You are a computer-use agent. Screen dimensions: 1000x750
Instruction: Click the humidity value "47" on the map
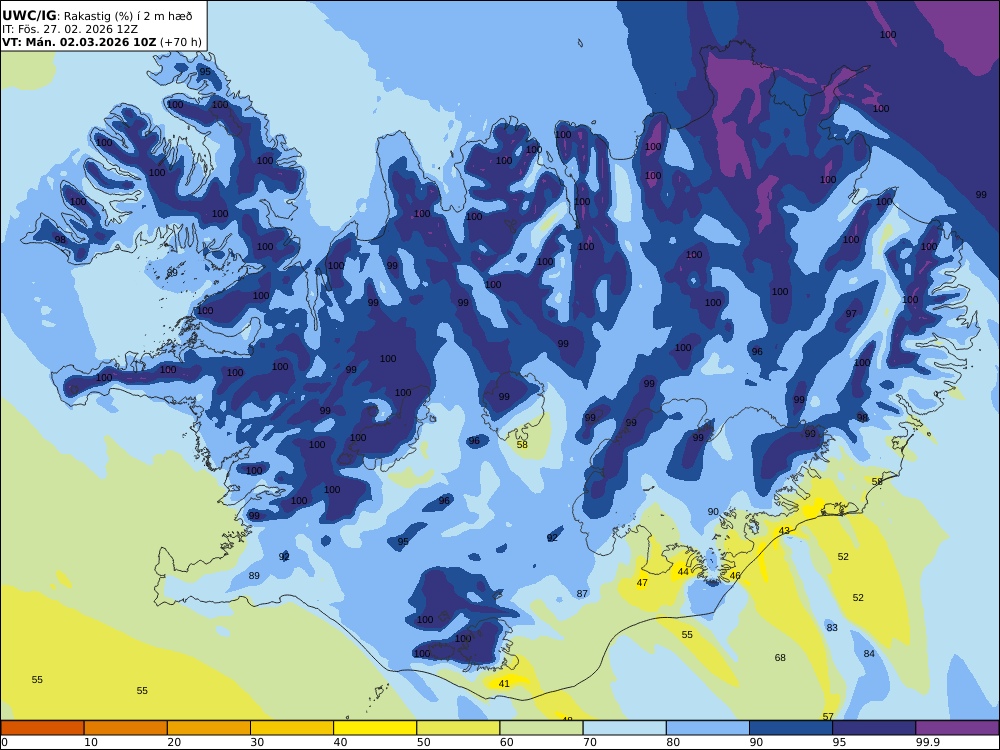(642, 582)
